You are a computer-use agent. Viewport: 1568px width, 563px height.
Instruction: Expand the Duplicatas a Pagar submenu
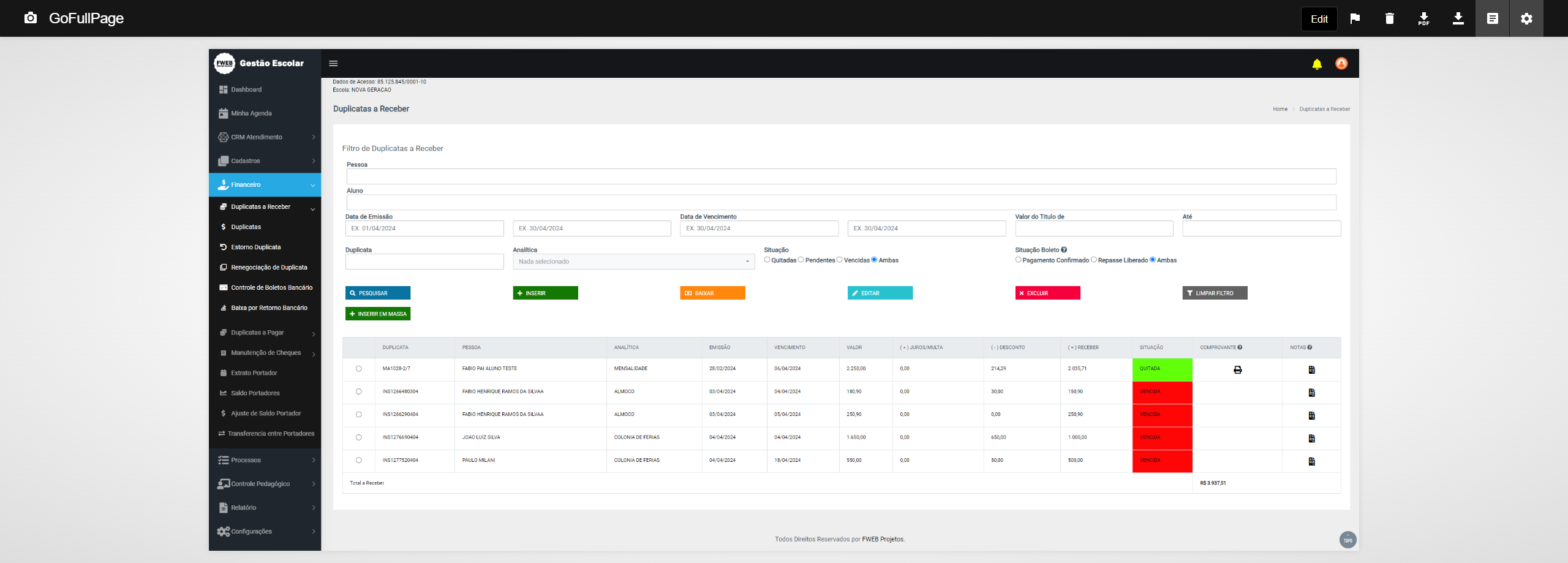[x=265, y=333]
